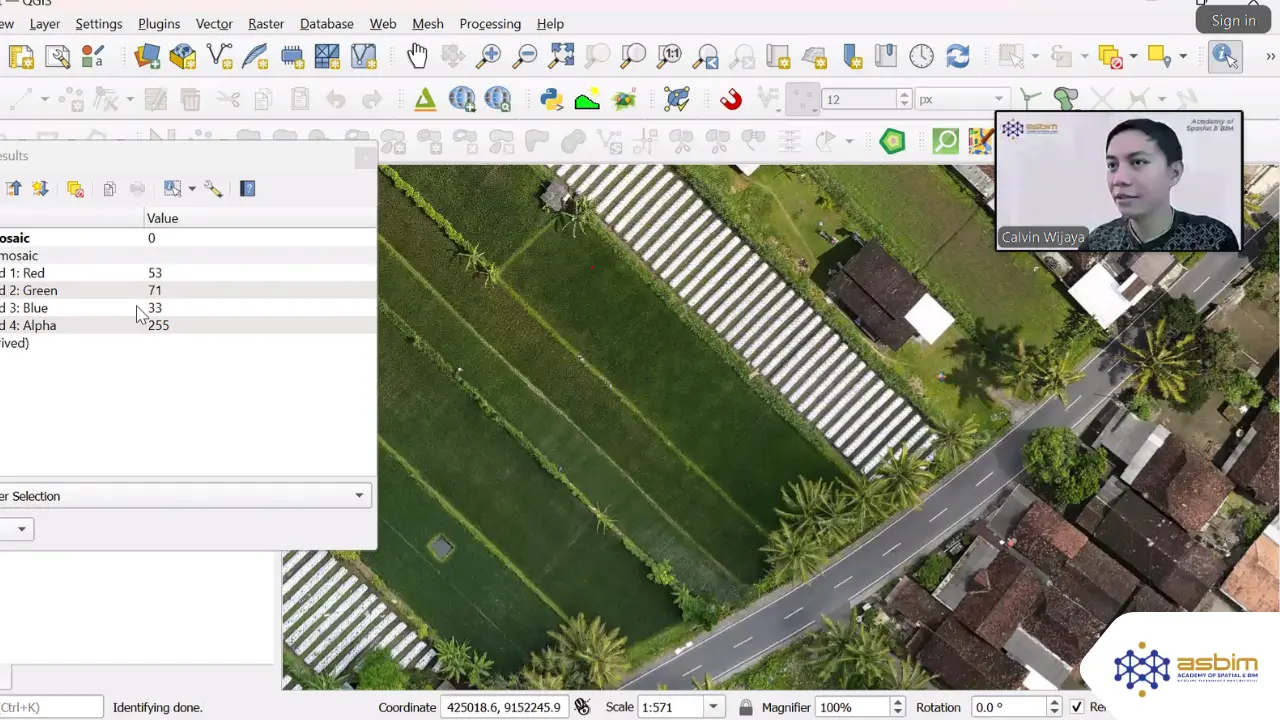Click the Value column header
Screen dimensions: 1280x720
(x=162, y=218)
